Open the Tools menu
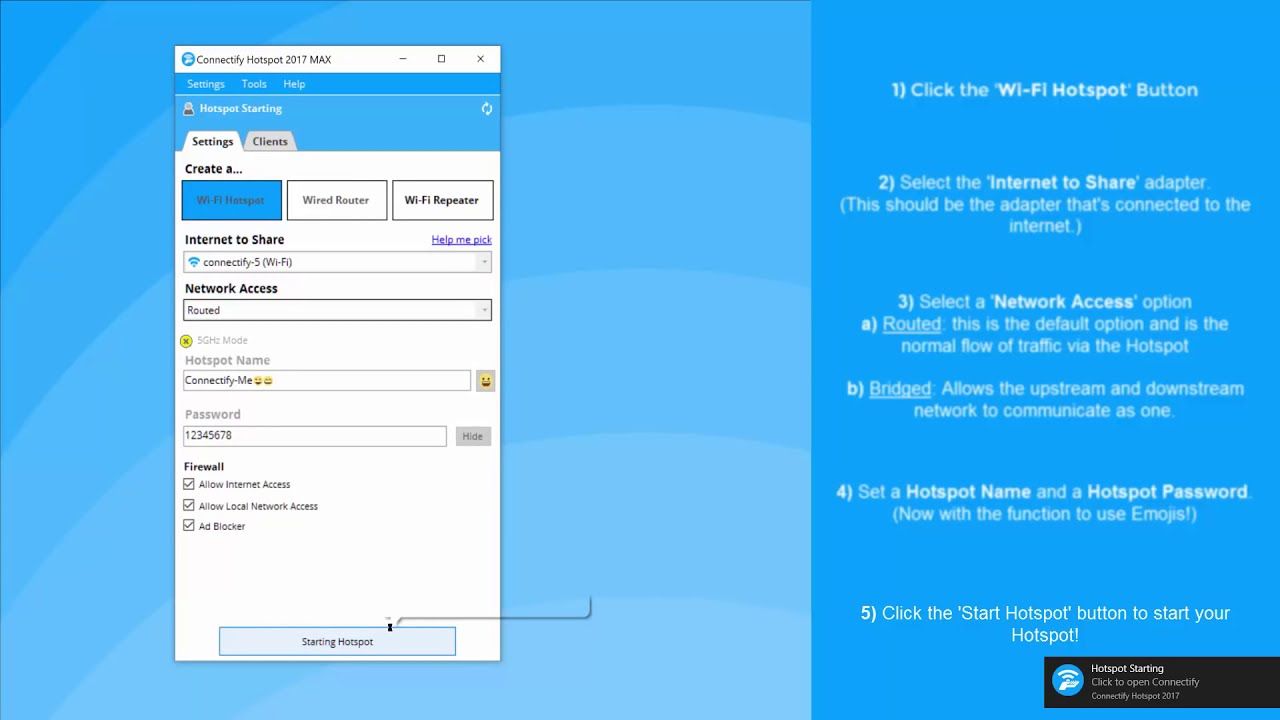 click(x=253, y=84)
